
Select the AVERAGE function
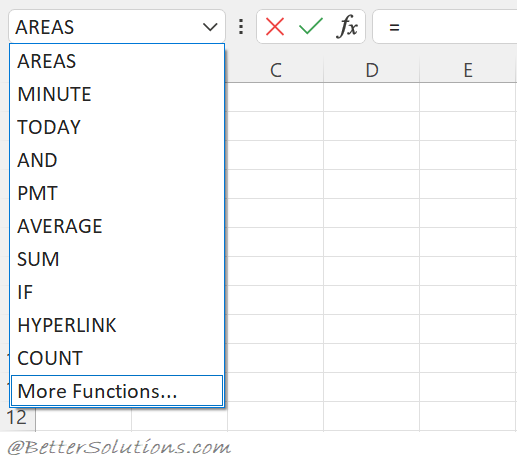117,226
